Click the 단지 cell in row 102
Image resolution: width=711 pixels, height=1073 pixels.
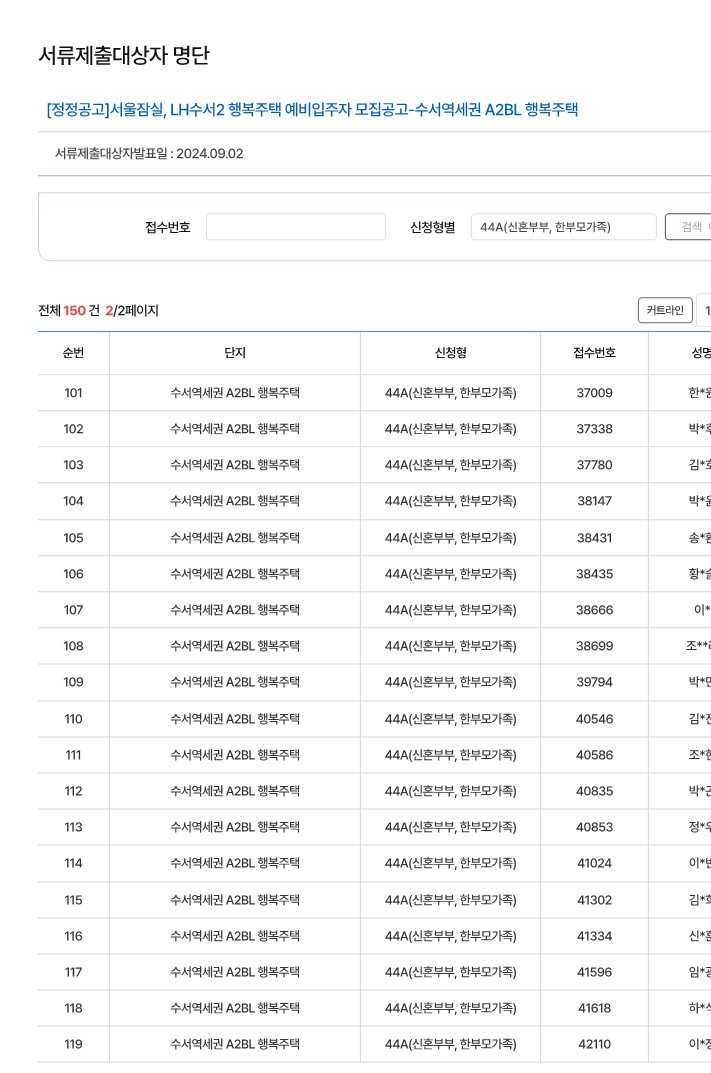[235, 429]
